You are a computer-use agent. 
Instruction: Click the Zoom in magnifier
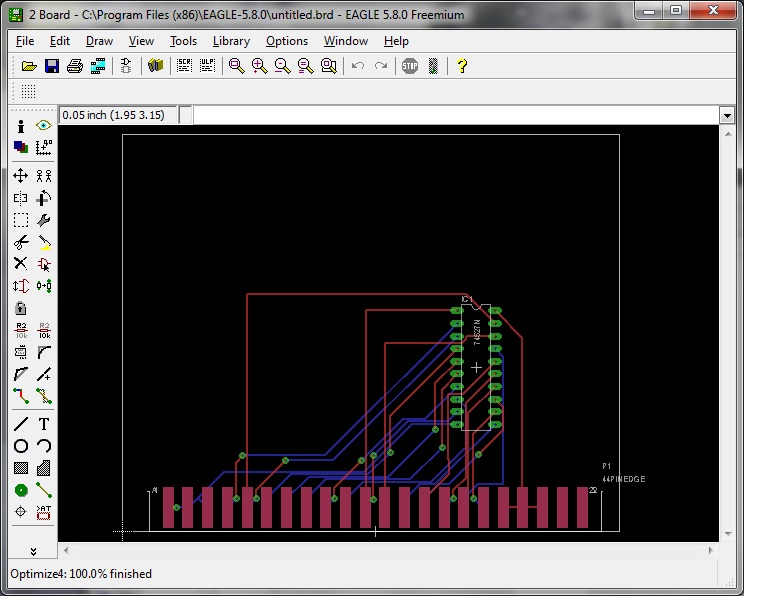point(260,66)
